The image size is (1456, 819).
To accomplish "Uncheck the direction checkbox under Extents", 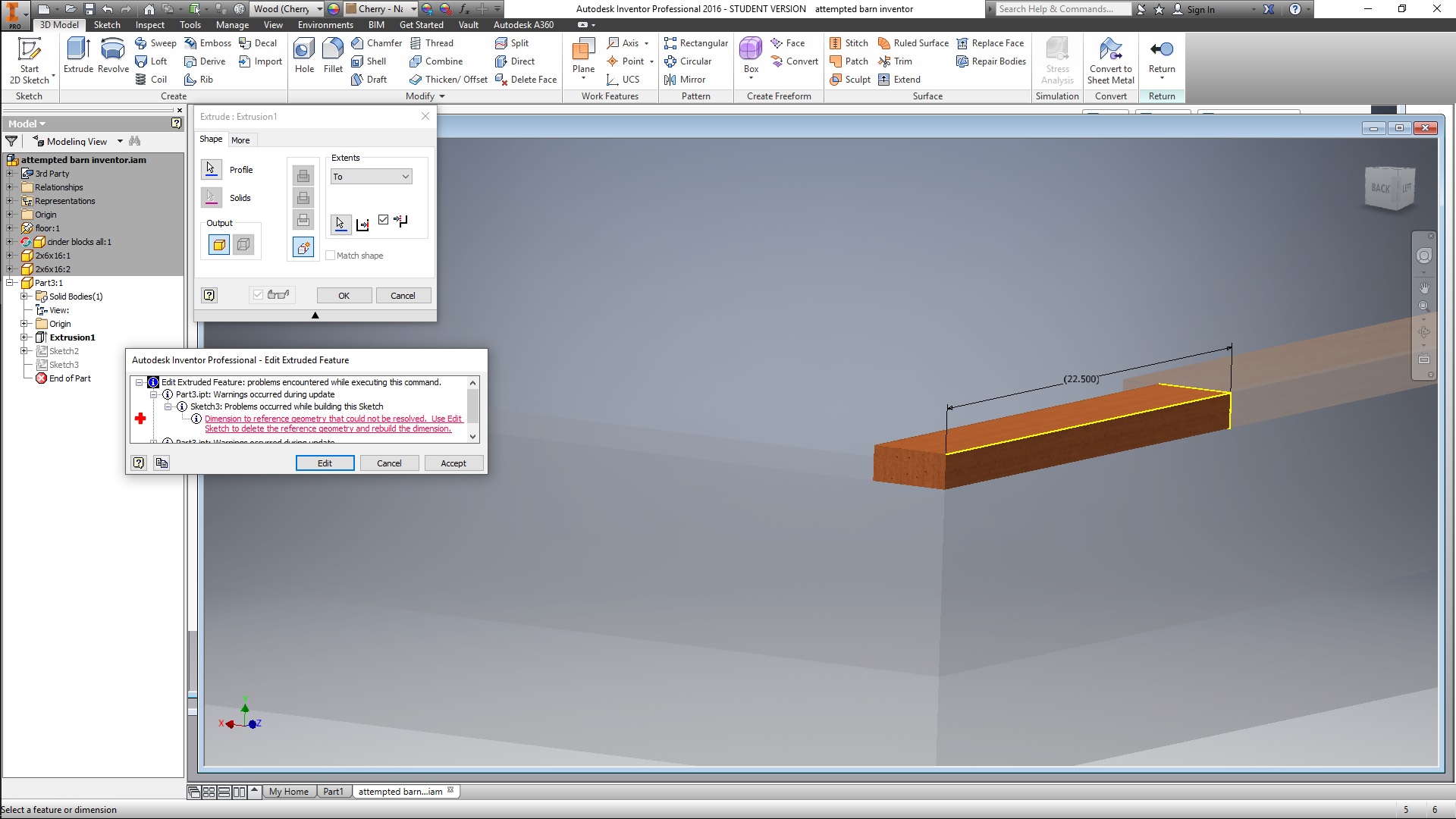I will [383, 219].
